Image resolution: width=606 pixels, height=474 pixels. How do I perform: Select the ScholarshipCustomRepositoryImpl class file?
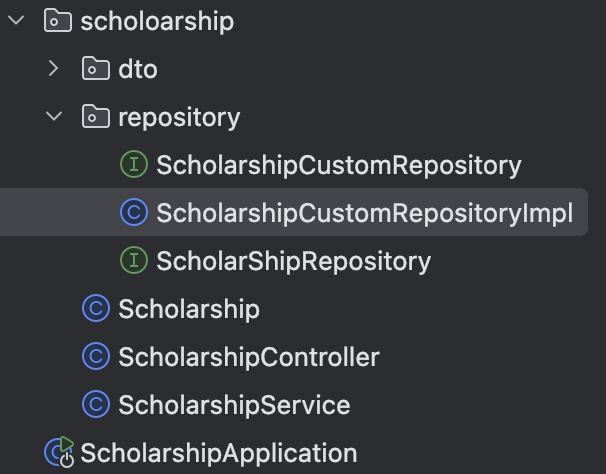(x=364, y=213)
